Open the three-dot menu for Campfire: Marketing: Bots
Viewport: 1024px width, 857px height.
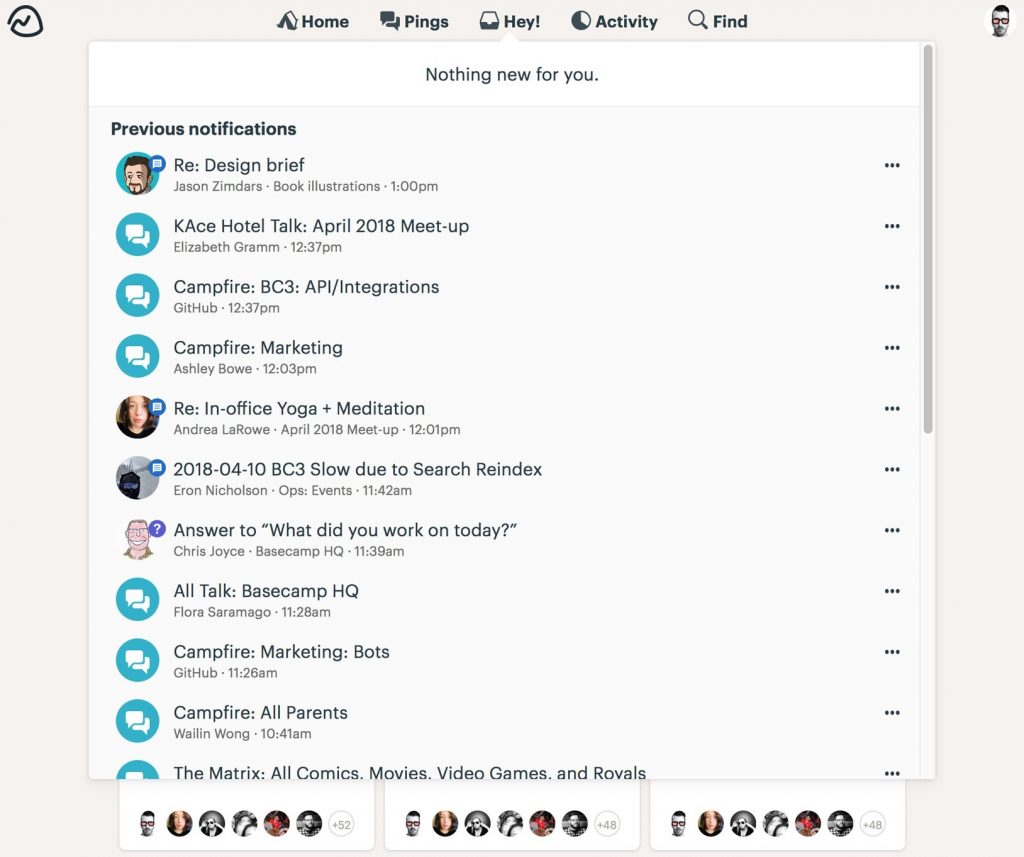point(891,652)
